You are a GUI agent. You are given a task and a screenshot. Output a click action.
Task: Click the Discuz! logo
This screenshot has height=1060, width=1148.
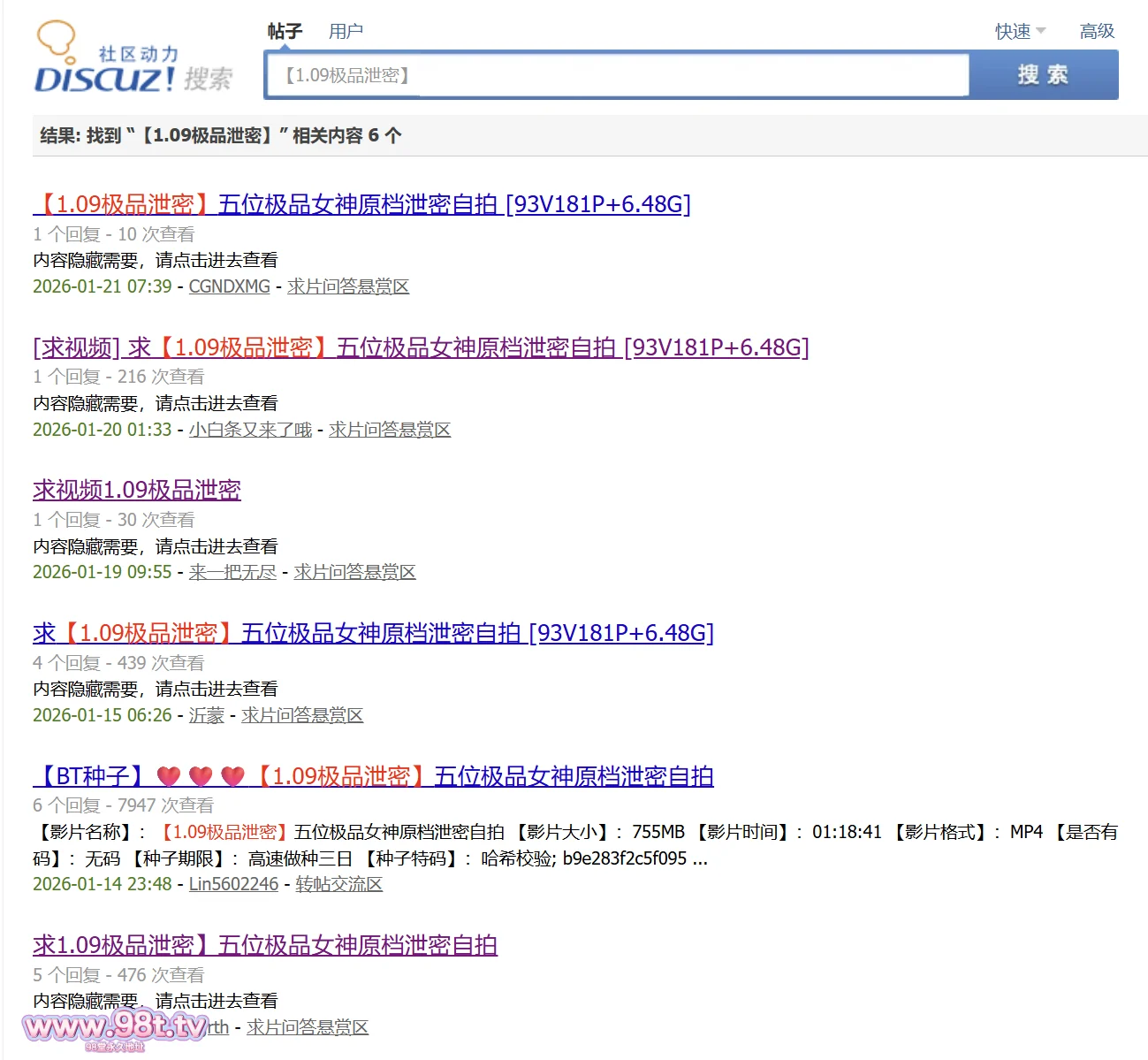click(x=133, y=60)
